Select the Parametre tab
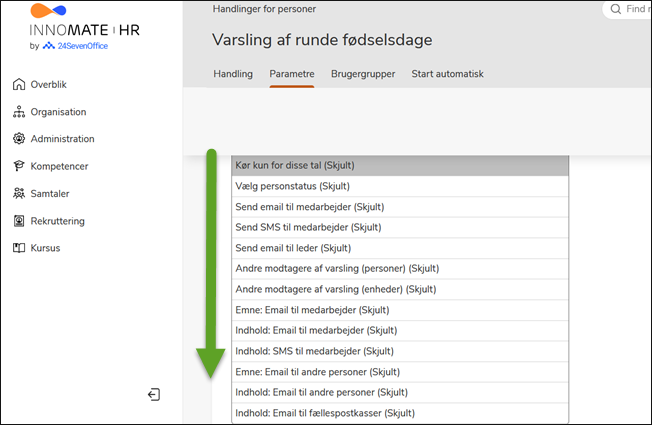Image resolution: width=652 pixels, height=425 pixels. click(292, 74)
